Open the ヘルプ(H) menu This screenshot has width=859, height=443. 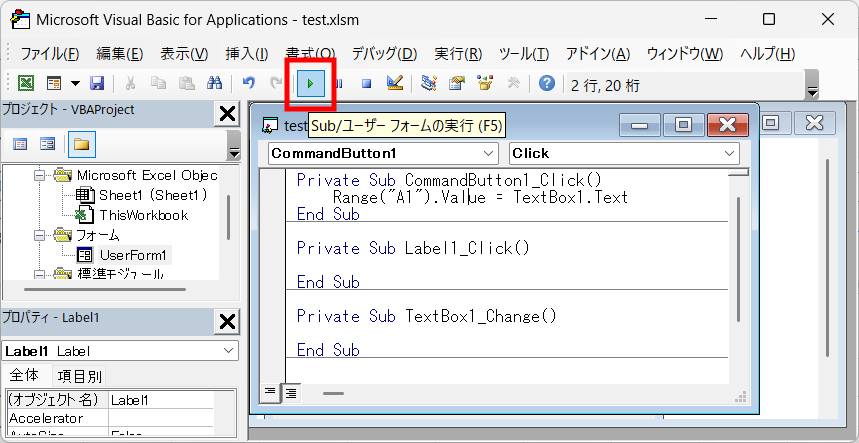(x=768, y=54)
